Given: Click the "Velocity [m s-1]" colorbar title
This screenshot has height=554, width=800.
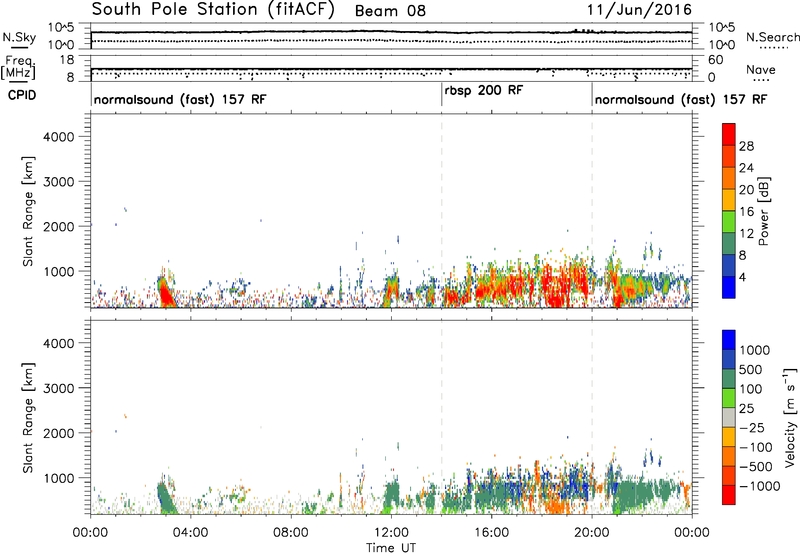Looking at the screenshot, I should coord(790,417).
